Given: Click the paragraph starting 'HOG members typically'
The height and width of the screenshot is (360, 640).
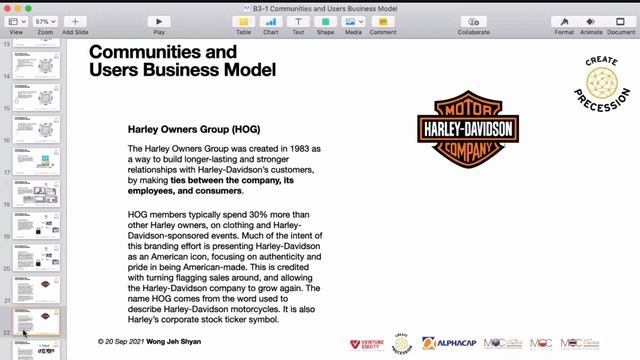Looking at the screenshot, I should 225,267.
